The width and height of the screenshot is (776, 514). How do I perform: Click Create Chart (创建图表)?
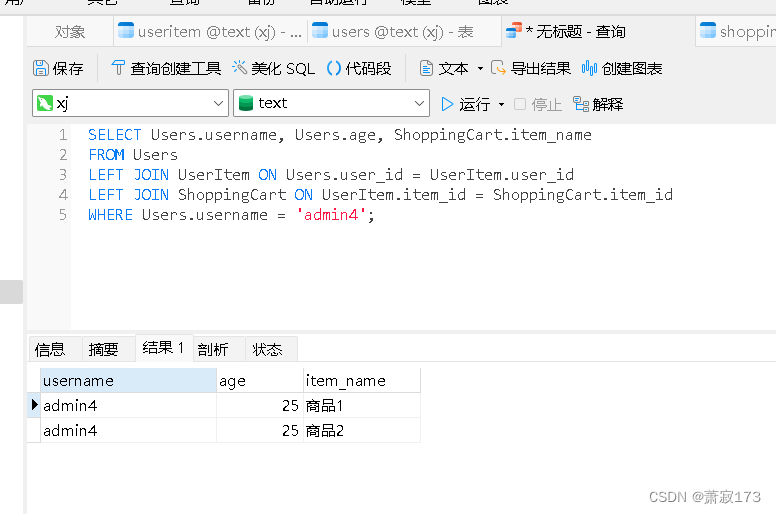622,68
